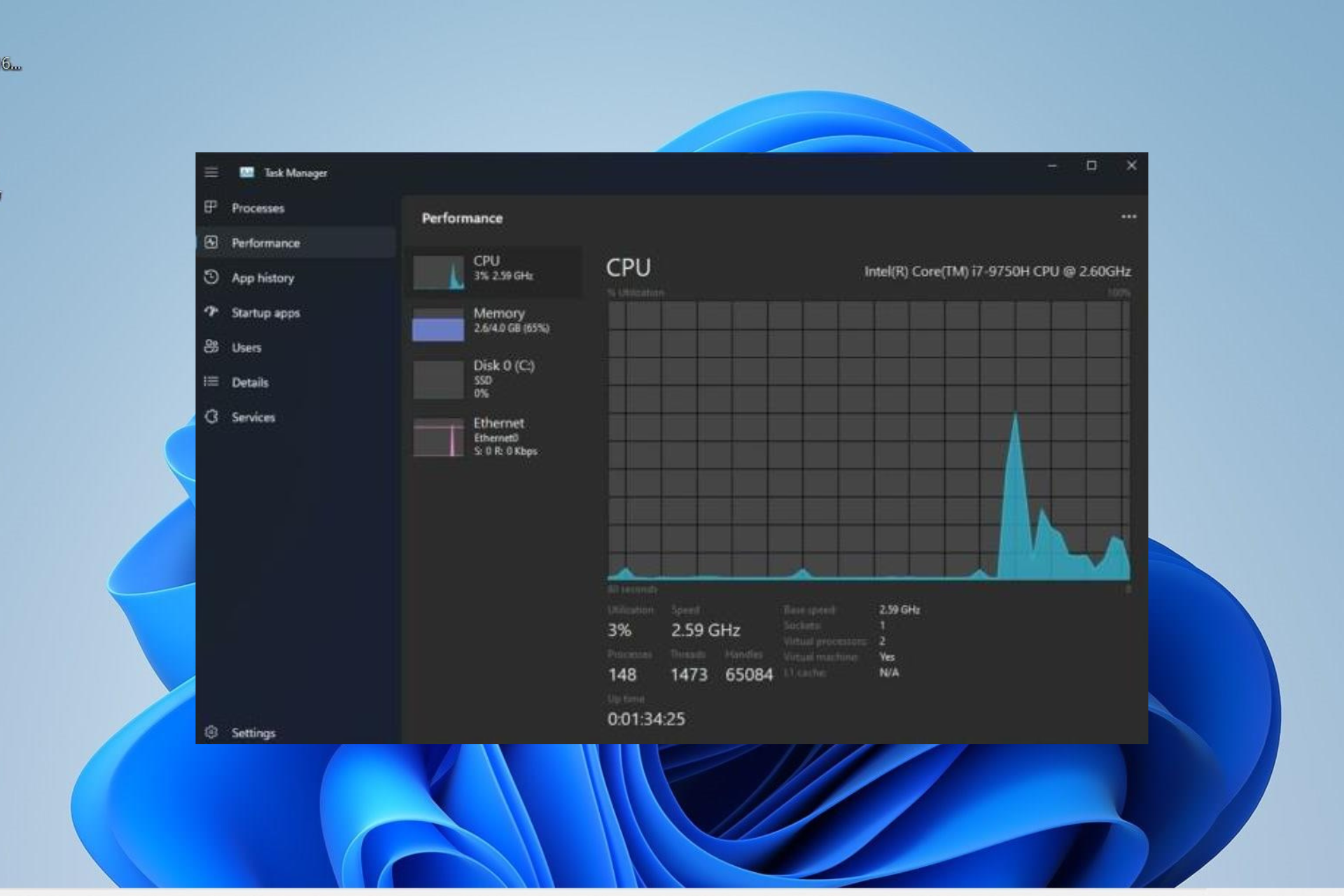Click the App history clock icon
The image size is (1344, 896).
click(211, 277)
